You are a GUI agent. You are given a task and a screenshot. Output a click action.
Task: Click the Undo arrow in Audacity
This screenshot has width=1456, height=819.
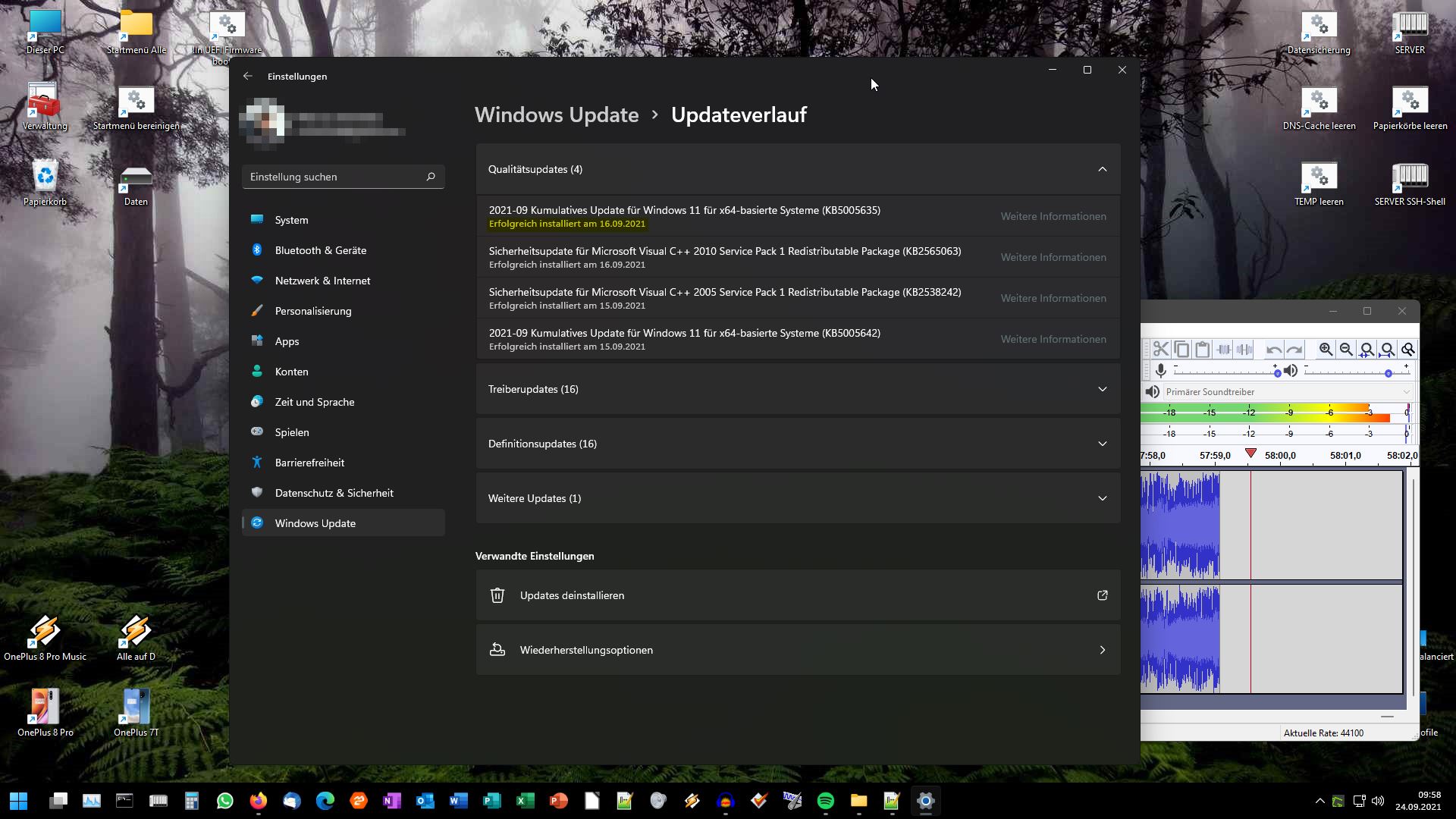coord(1274,350)
